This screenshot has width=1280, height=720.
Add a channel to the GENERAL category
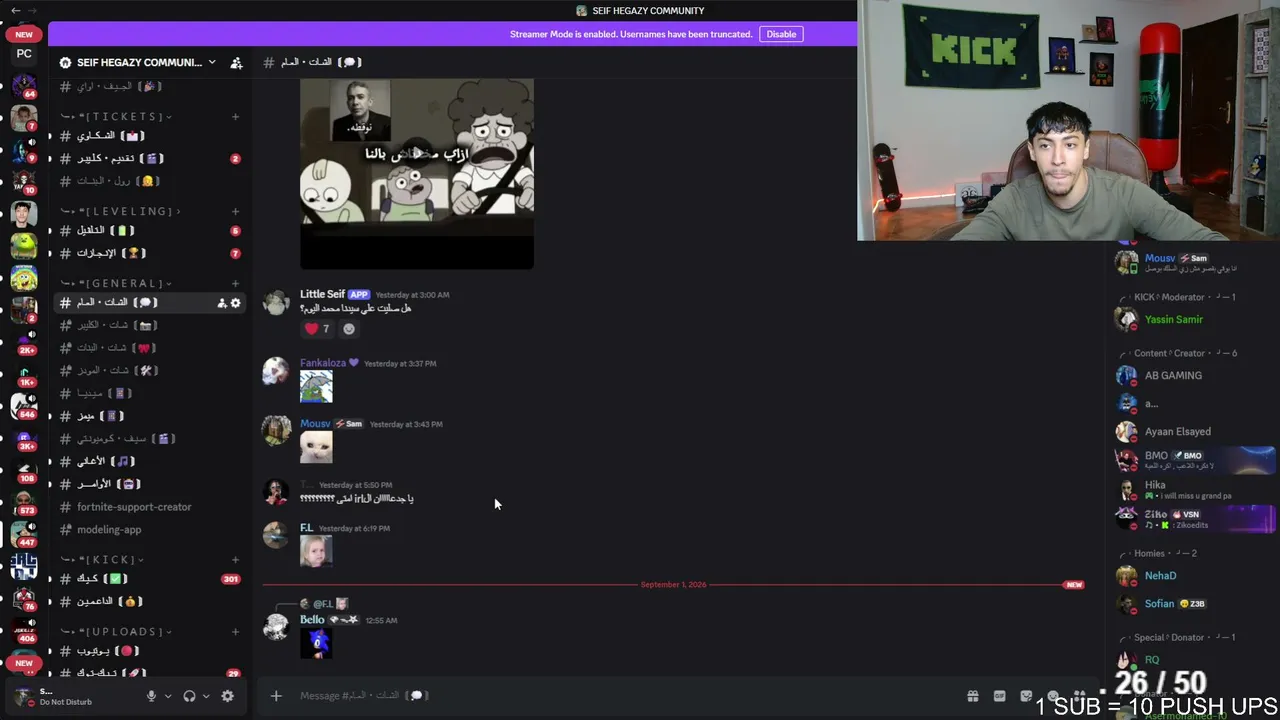point(235,283)
